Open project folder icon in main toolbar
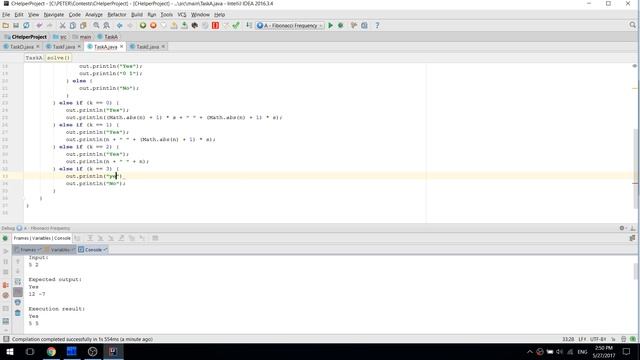The image size is (640, 360). click(x=6, y=25)
